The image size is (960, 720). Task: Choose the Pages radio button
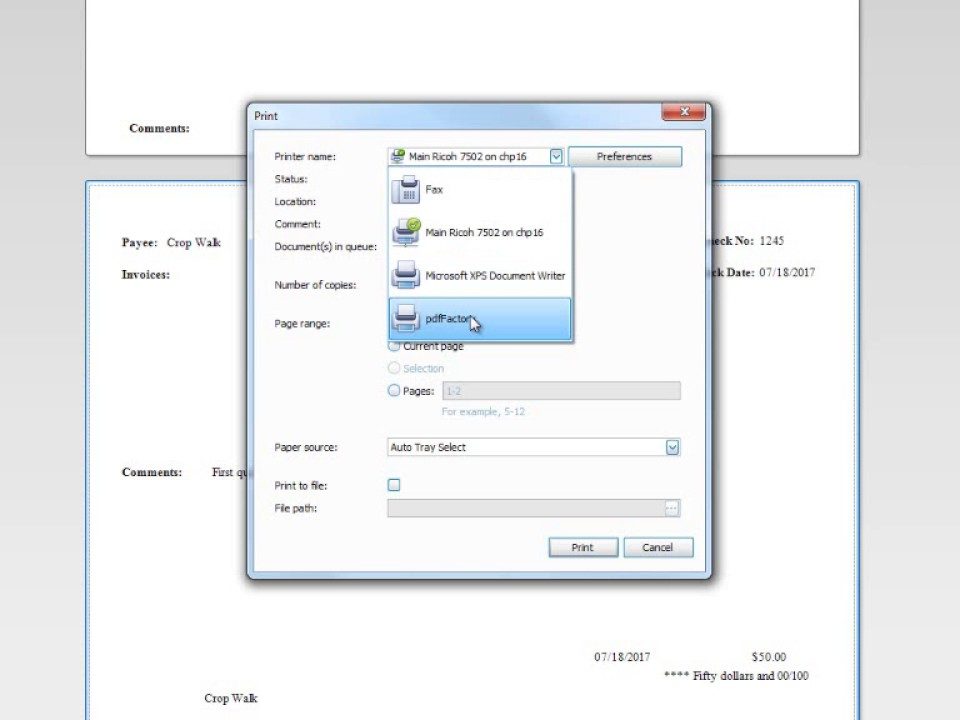point(394,391)
